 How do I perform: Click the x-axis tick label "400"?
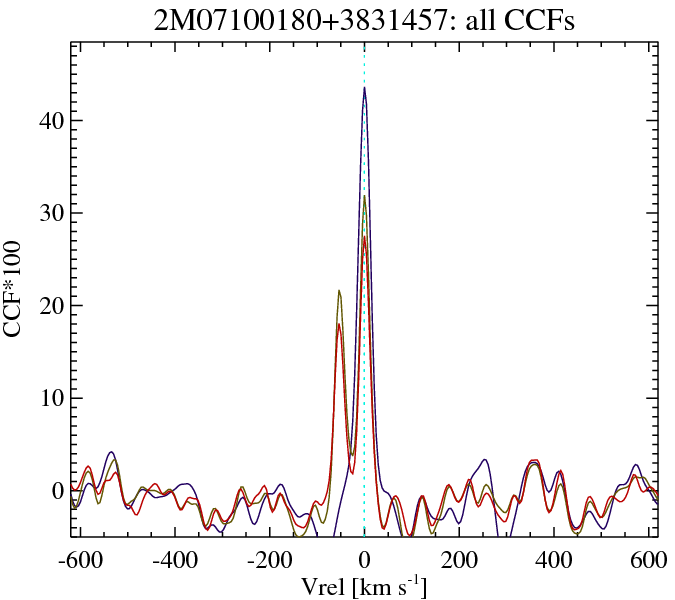(553, 559)
